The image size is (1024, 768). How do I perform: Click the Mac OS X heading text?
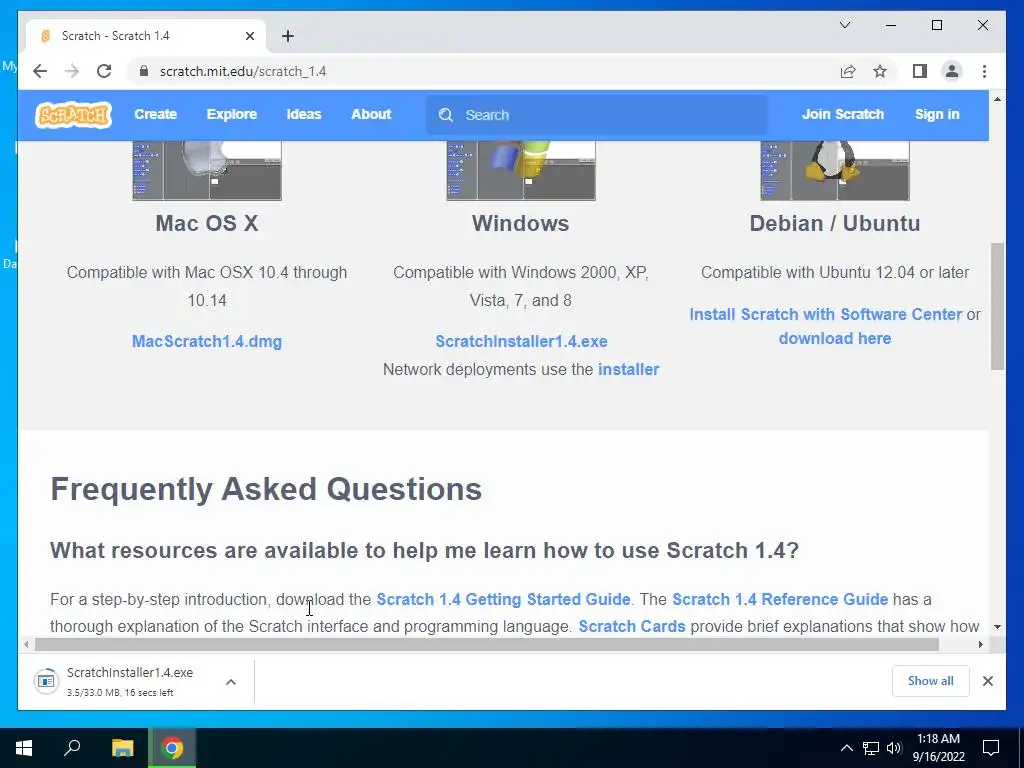207,223
